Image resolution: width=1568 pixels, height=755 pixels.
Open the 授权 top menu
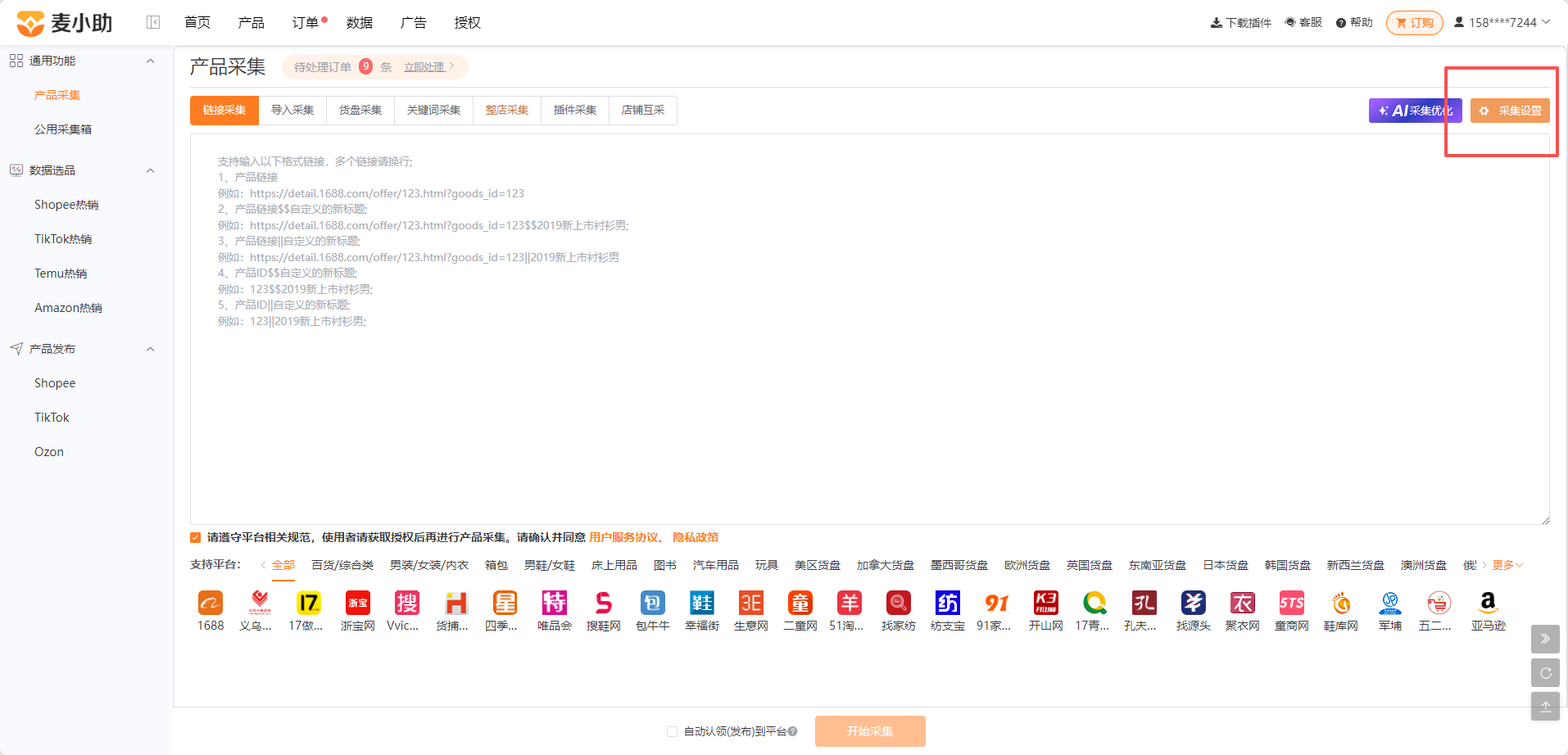(x=468, y=22)
